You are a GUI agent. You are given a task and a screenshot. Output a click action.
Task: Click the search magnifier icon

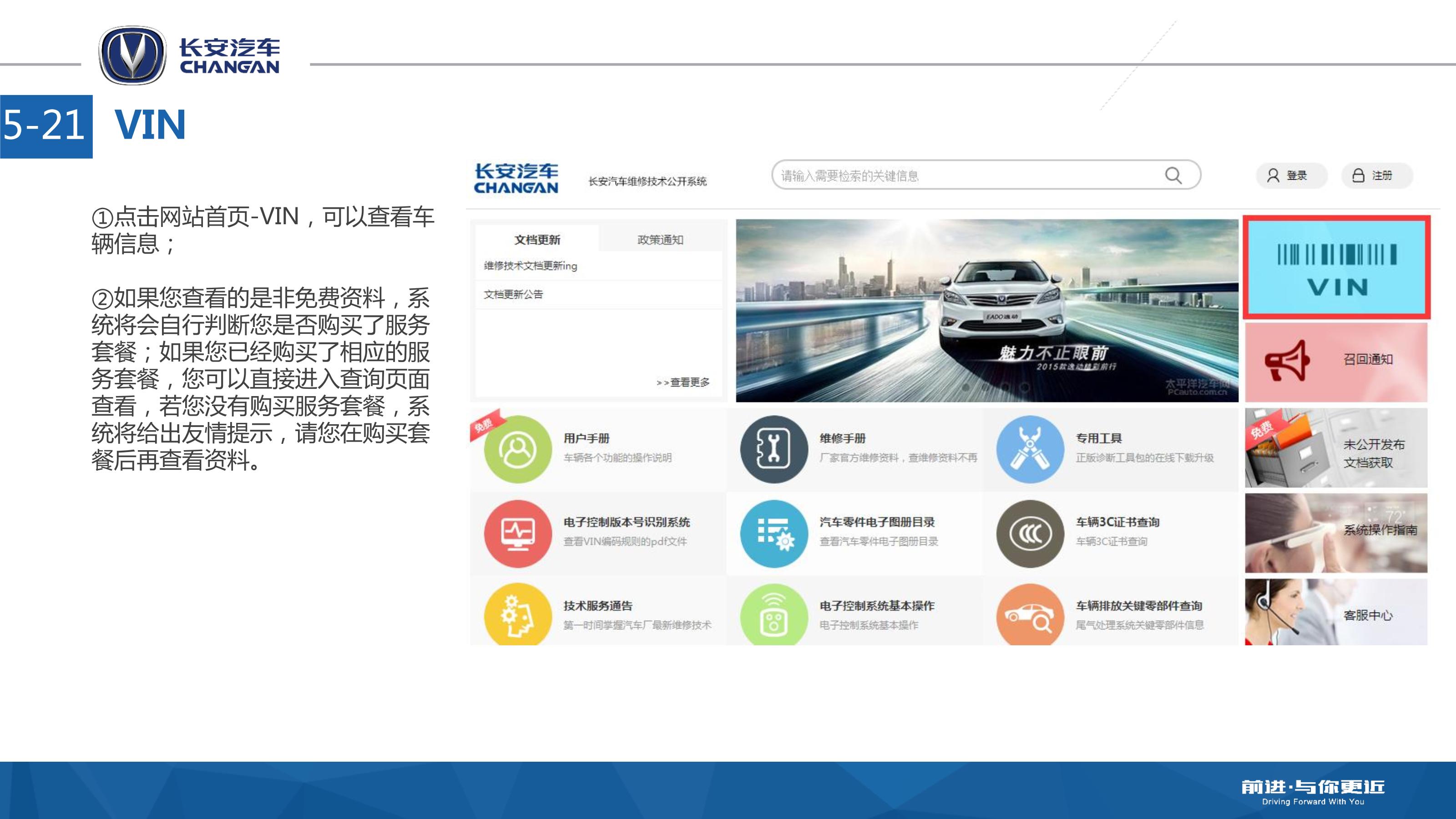pos(1173,176)
